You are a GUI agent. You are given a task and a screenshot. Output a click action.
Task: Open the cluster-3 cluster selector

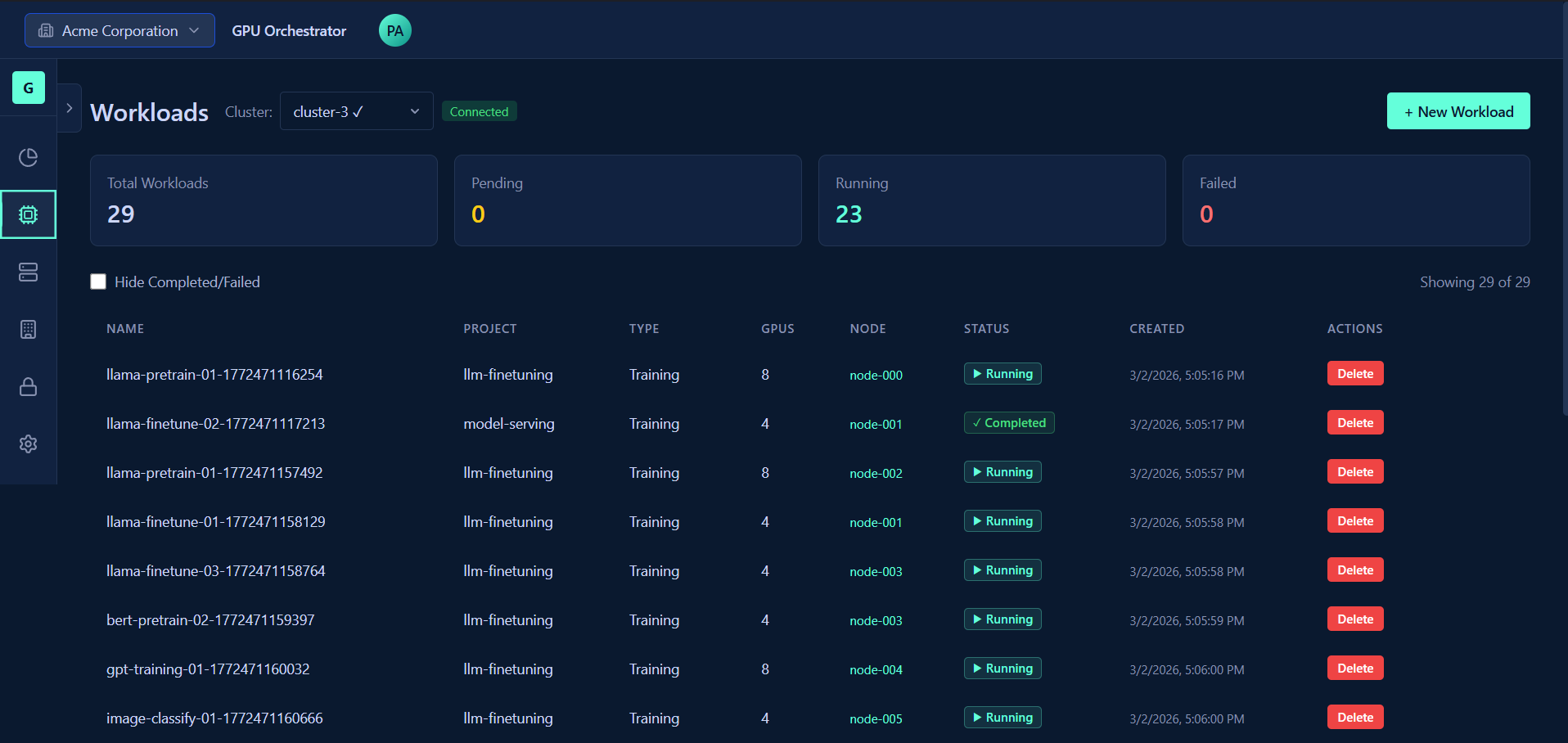pos(356,111)
